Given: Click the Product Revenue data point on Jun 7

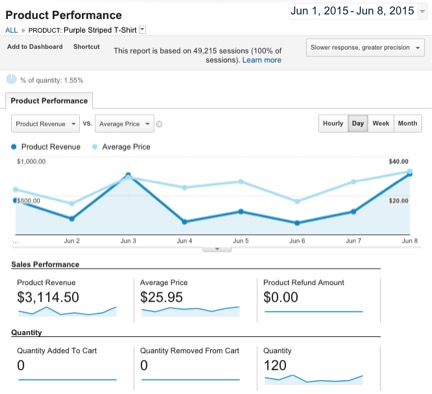Looking at the screenshot, I should click(353, 211).
